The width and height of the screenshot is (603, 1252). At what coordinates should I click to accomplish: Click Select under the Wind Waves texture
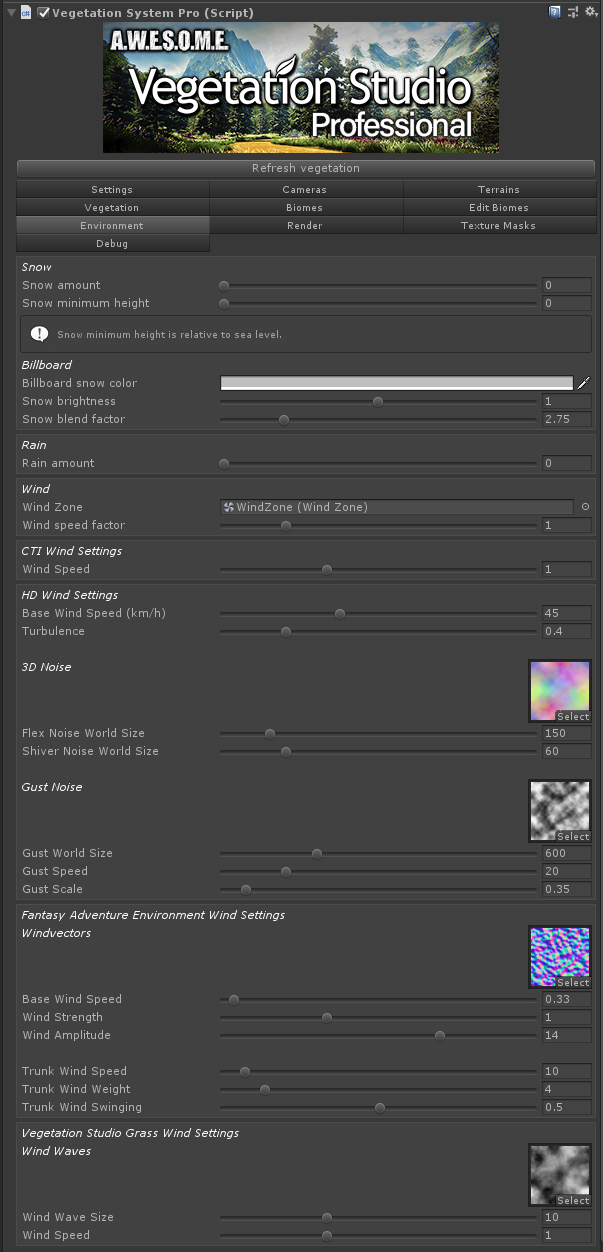tap(573, 1201)
